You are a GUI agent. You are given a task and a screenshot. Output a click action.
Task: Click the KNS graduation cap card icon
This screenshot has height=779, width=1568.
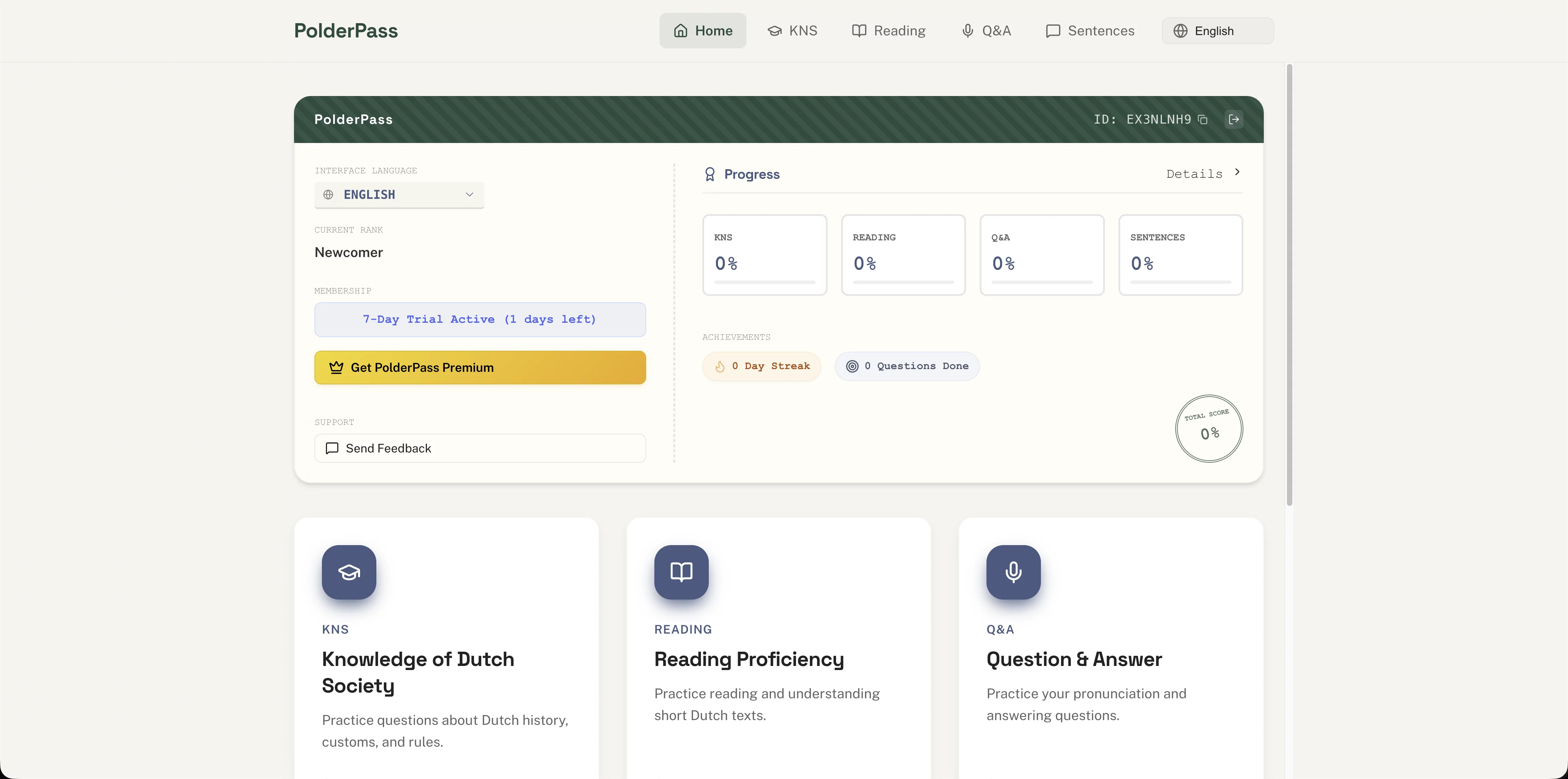pos(349,572)
